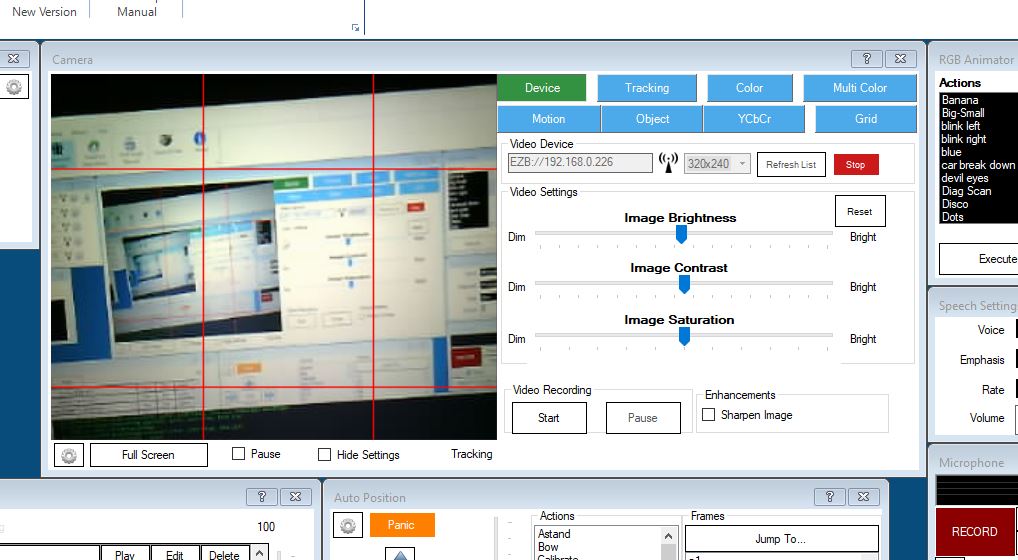The height and width of the screenshot is (560, 1018).
Task: Select blue in RGB Animator actions
Action: point(951,152)
